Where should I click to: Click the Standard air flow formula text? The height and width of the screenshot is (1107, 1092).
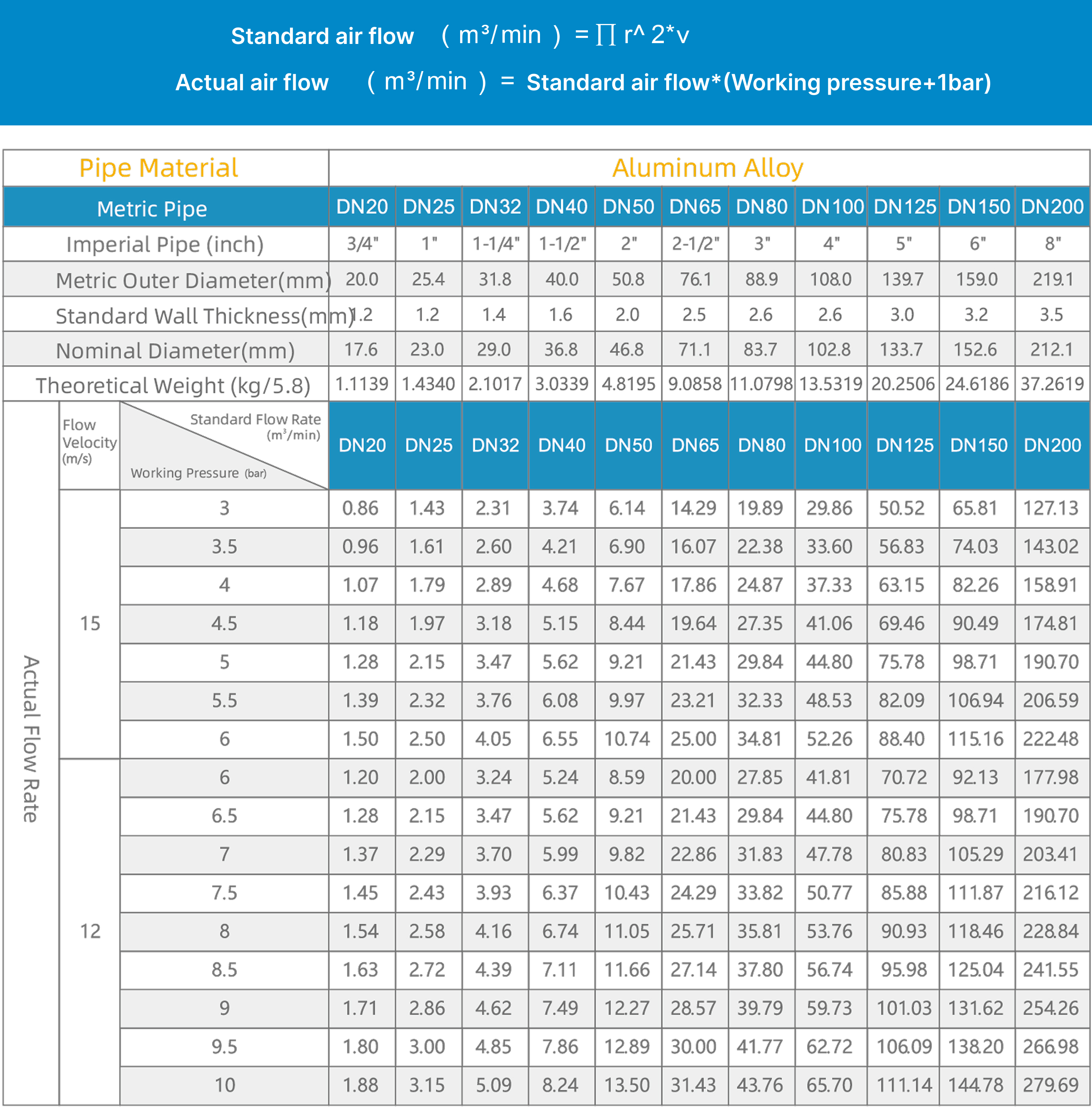click(x=460, y=36)
